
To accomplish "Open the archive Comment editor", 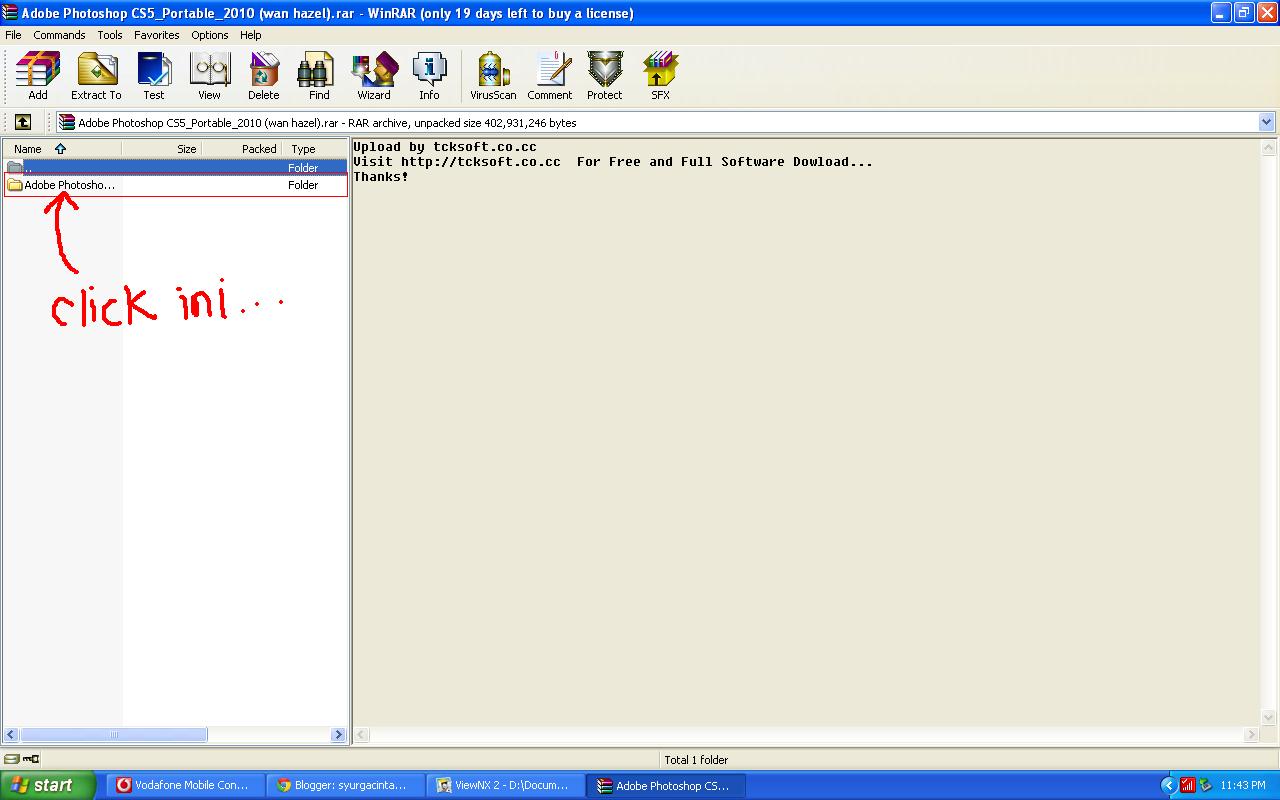I will (550, 76).
